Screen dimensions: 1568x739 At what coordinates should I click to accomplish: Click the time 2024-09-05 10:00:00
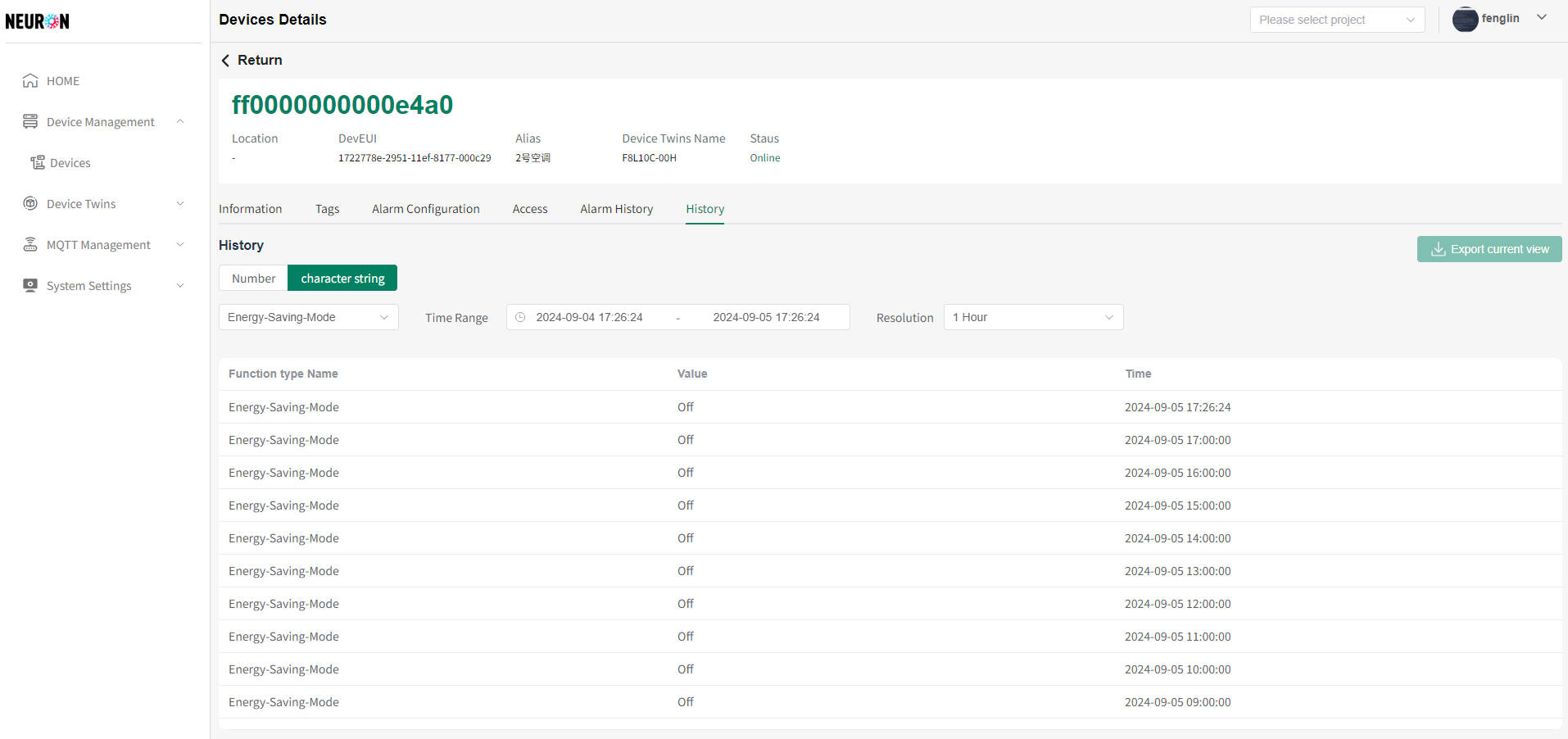(x=1177, y=669)
